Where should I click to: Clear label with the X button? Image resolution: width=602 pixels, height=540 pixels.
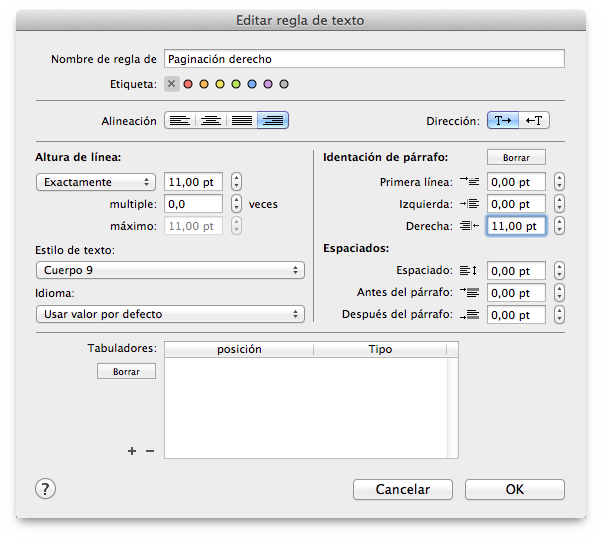coord(172,84)
